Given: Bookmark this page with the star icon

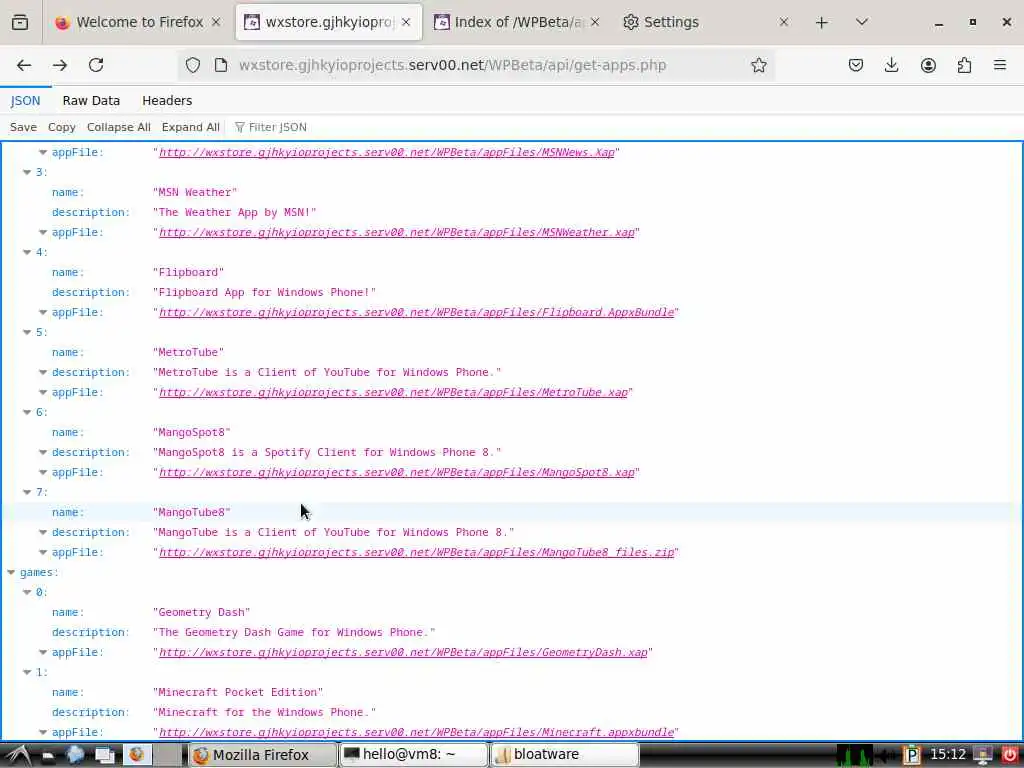Looking at the screenshot, I should 758,65.
